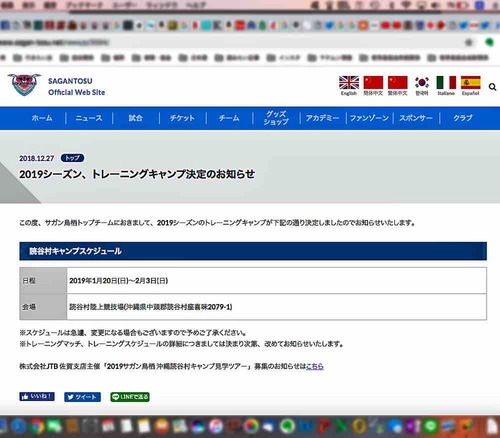Screen dimensions: 500x438
Task: Open the ブックマーク menu in the menu bar
Action: (x=85, y=5)
